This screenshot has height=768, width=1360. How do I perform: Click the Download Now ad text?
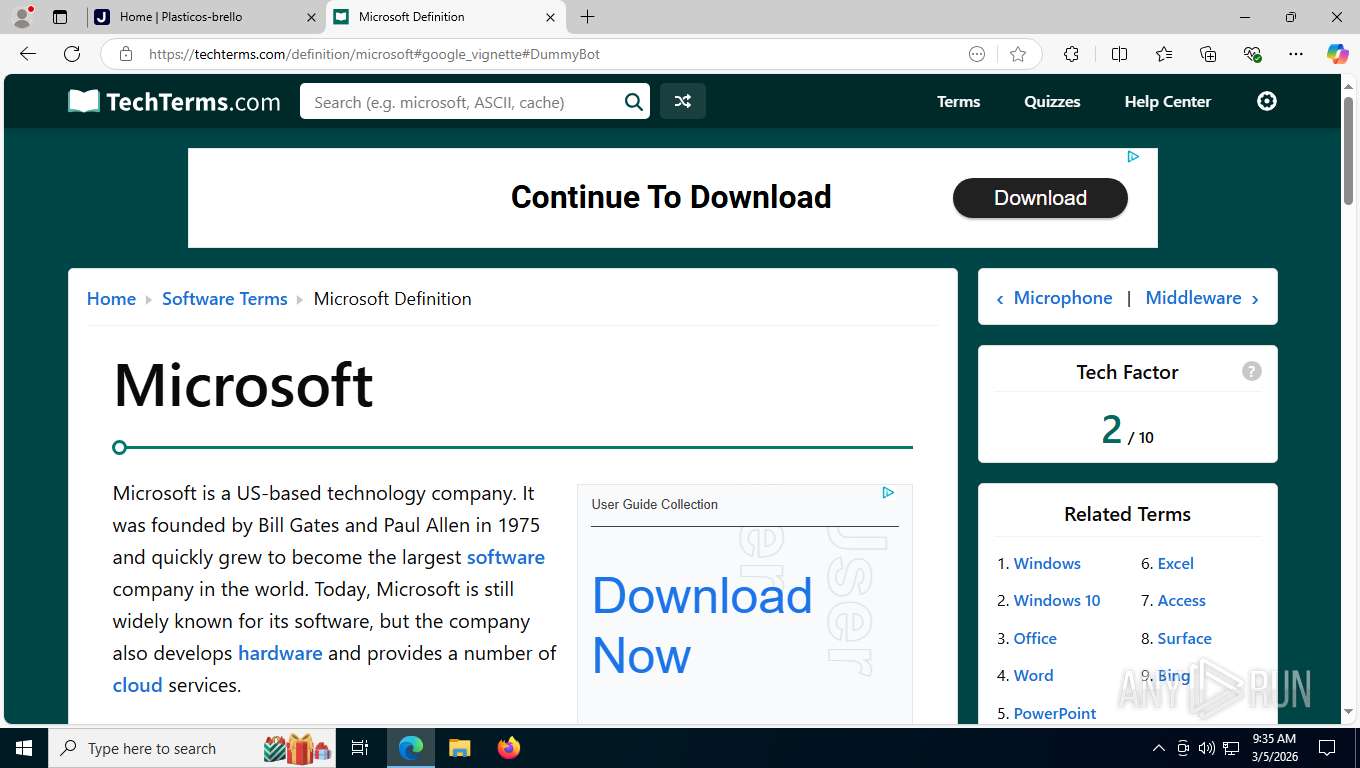pyautogui.click(x=702, y=626)
